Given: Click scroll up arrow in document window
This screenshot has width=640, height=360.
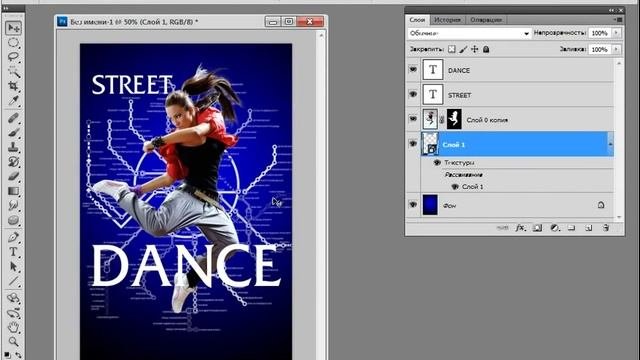Looking at the screenshot, I should (x=321, y=36).
